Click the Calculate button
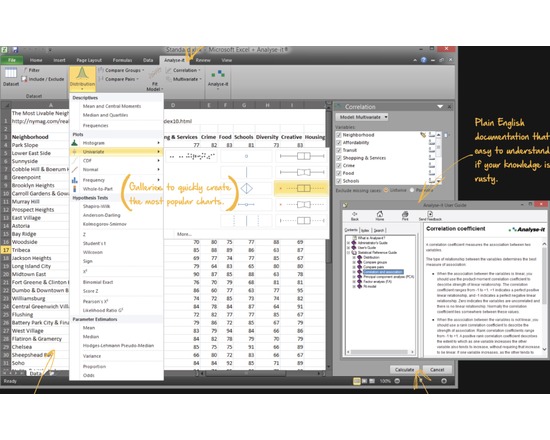Viewport: 550px width, 440px height. (x=404, y=369)
